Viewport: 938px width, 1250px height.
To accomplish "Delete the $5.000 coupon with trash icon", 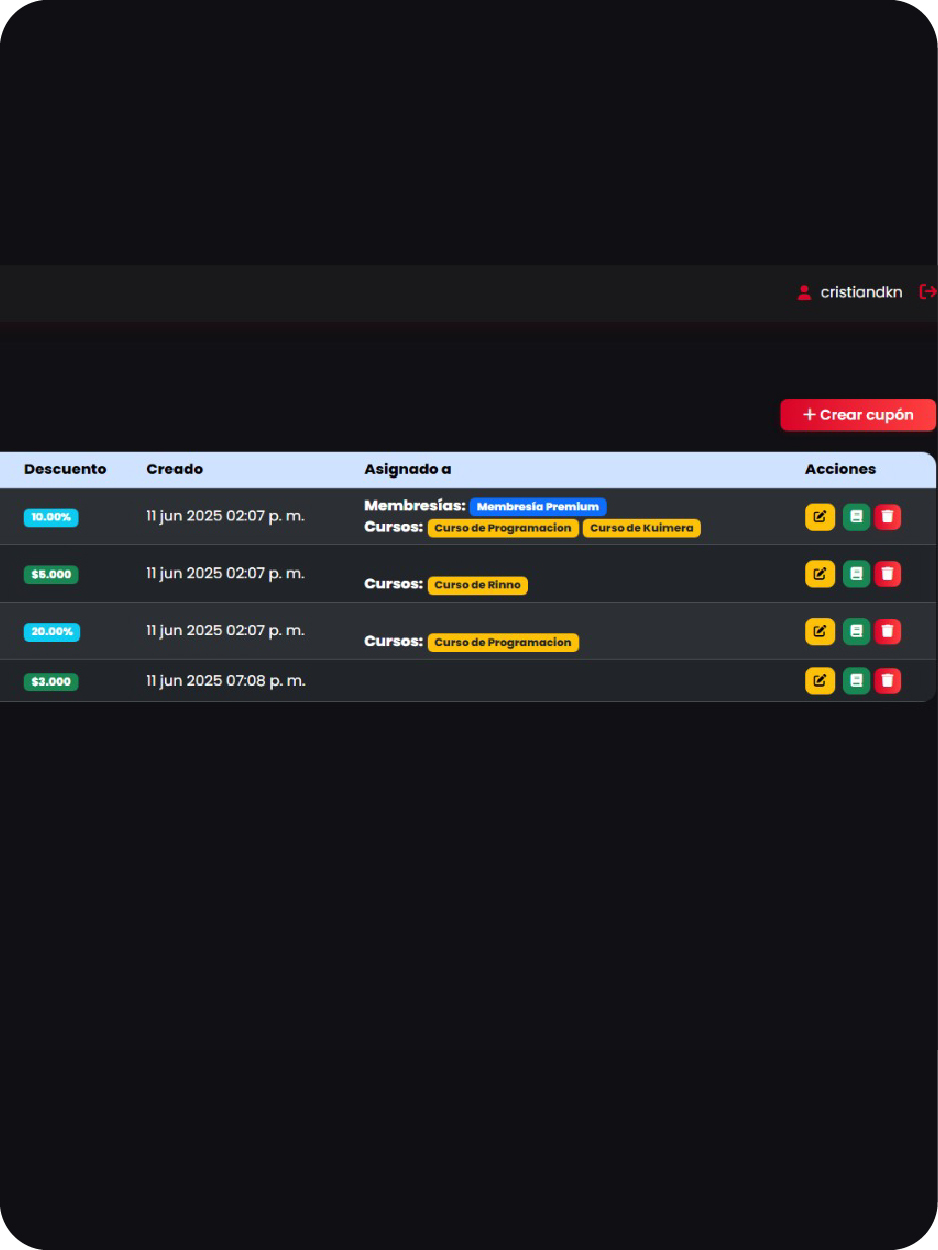I will (887, 574).
